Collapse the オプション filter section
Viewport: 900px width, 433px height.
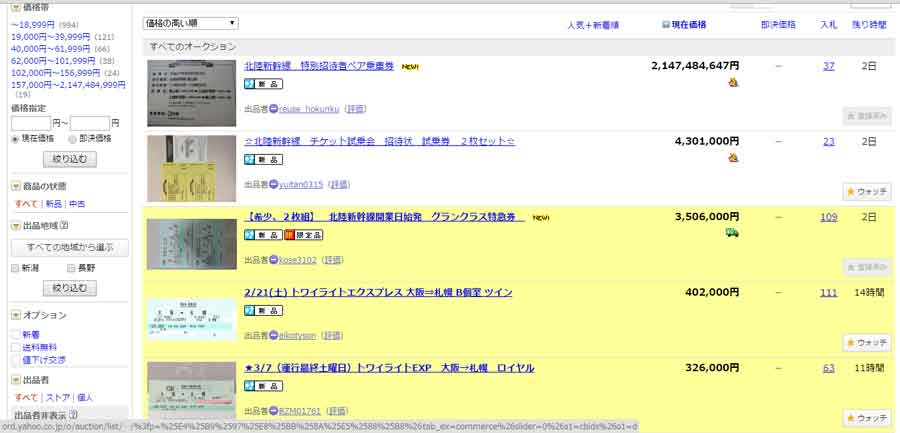(x=15, y=315)
